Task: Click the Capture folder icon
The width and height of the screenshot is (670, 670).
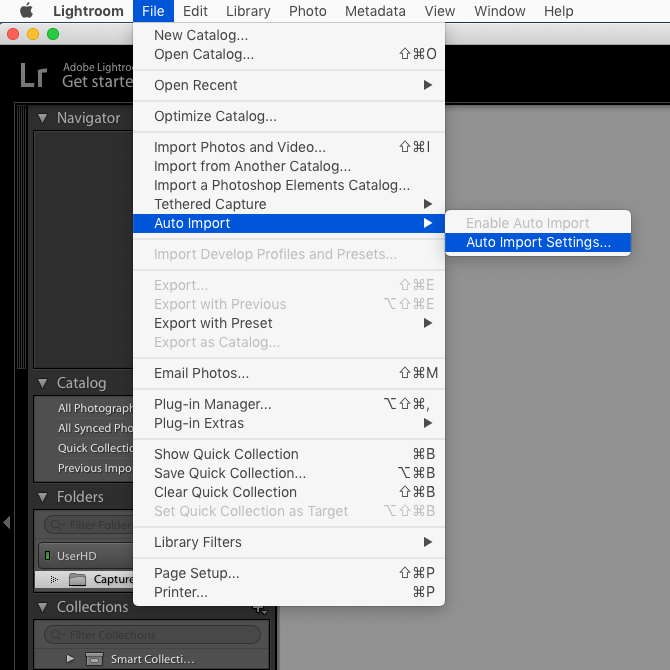Action: pyautogui.click(x=77, y=580)
